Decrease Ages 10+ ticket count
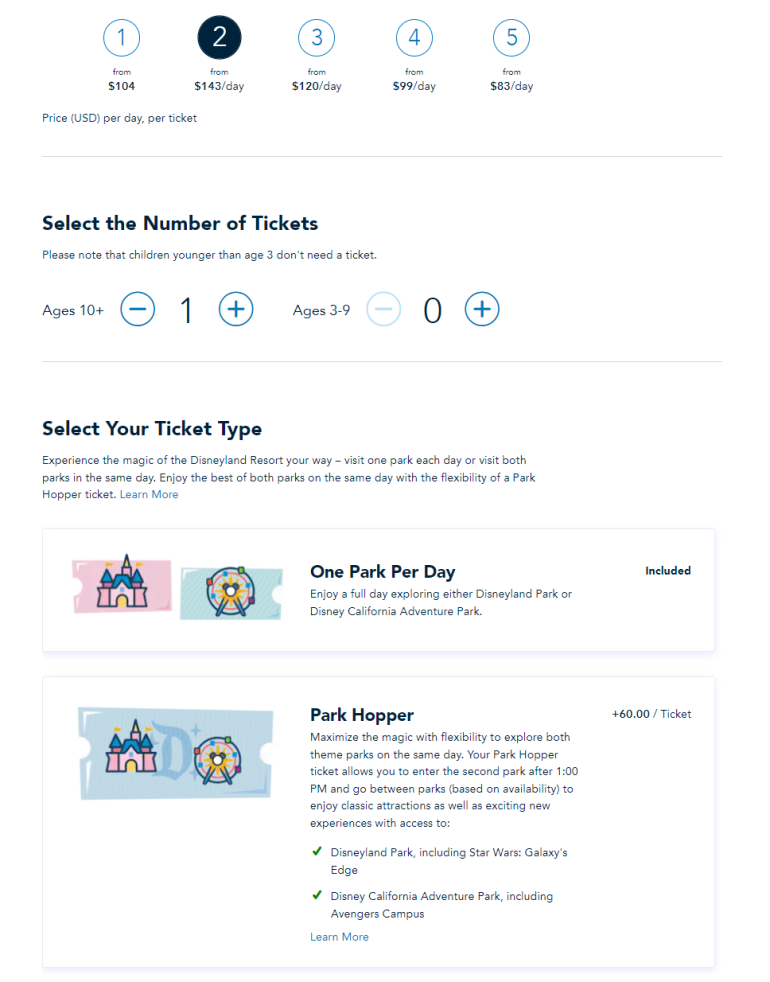 click(138, 310)
